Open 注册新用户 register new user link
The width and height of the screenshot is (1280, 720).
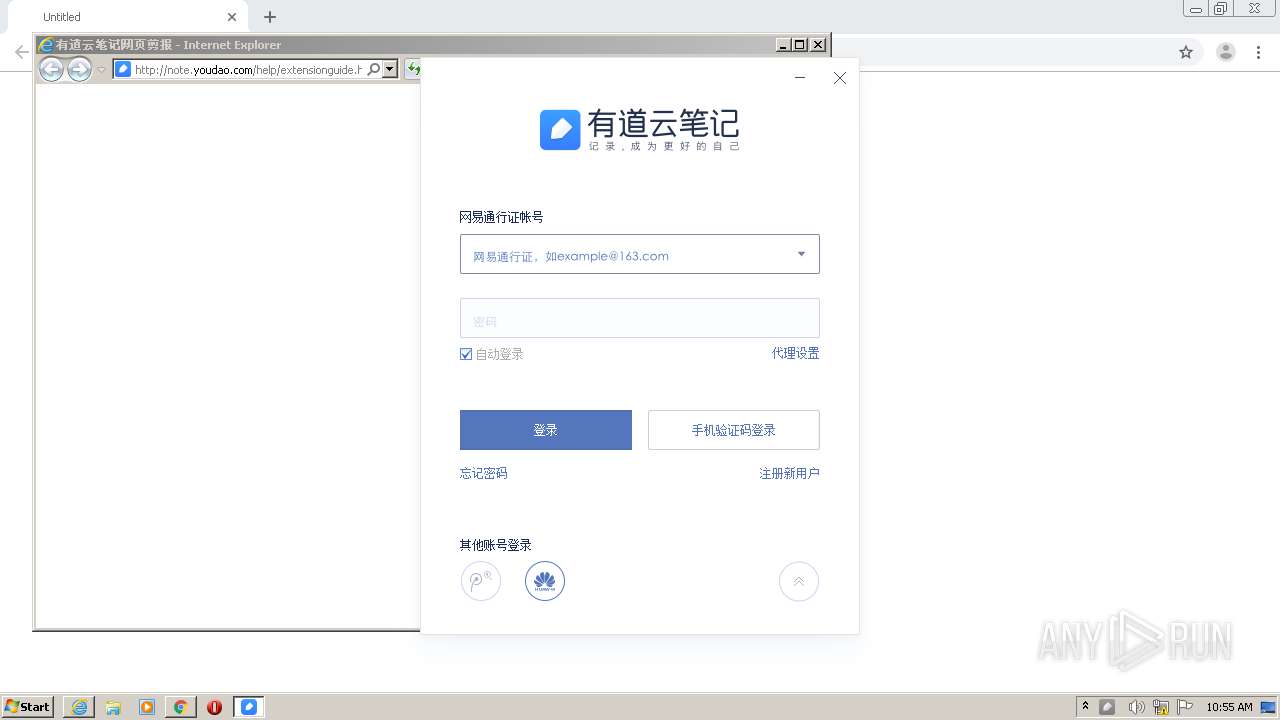pos(789,473)
